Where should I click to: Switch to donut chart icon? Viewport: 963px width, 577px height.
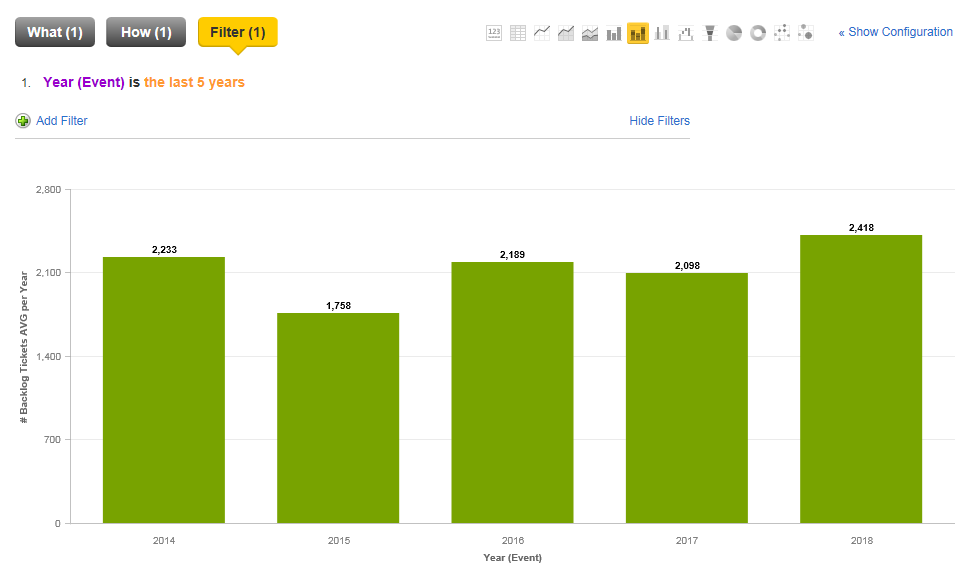pos(758,33)
